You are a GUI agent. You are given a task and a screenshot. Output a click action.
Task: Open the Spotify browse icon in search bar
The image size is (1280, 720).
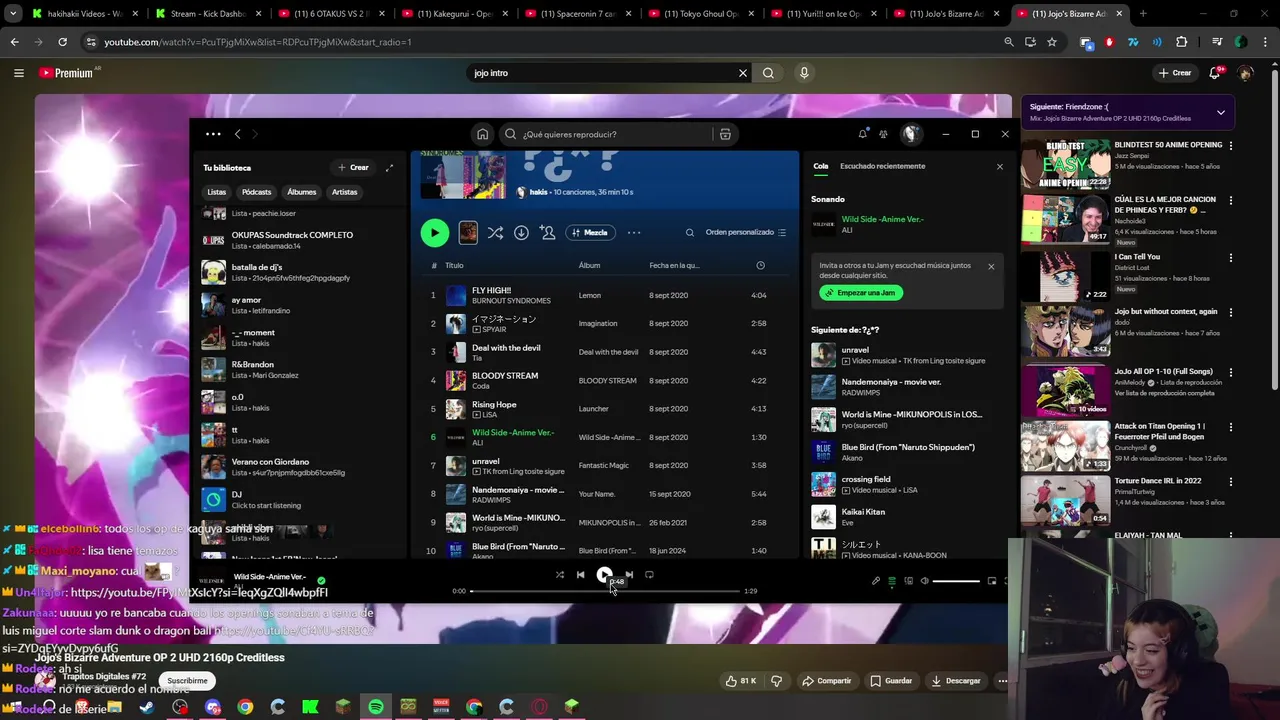click(725, 134)
